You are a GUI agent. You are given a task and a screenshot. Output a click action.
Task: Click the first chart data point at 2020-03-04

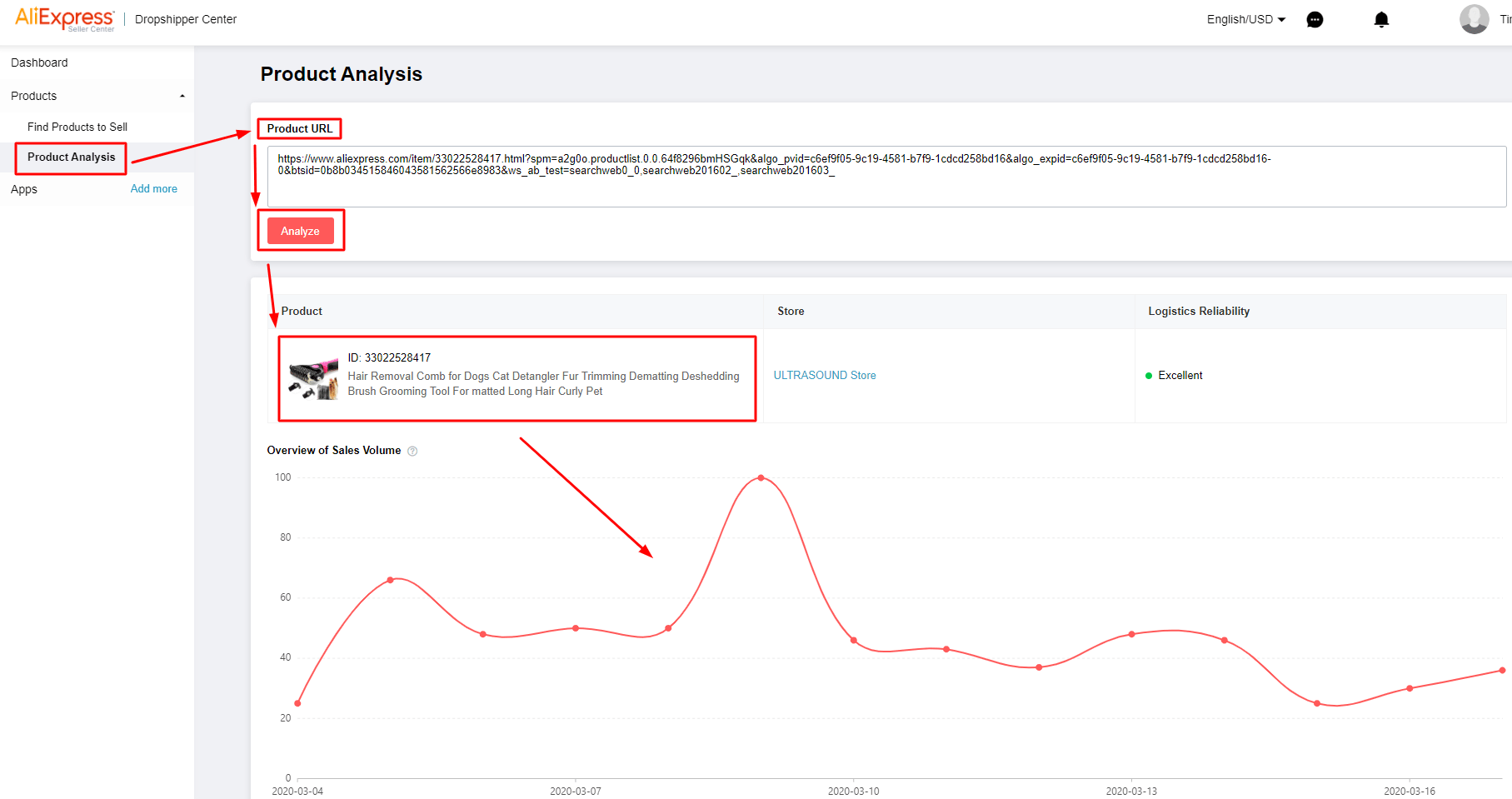297,703
